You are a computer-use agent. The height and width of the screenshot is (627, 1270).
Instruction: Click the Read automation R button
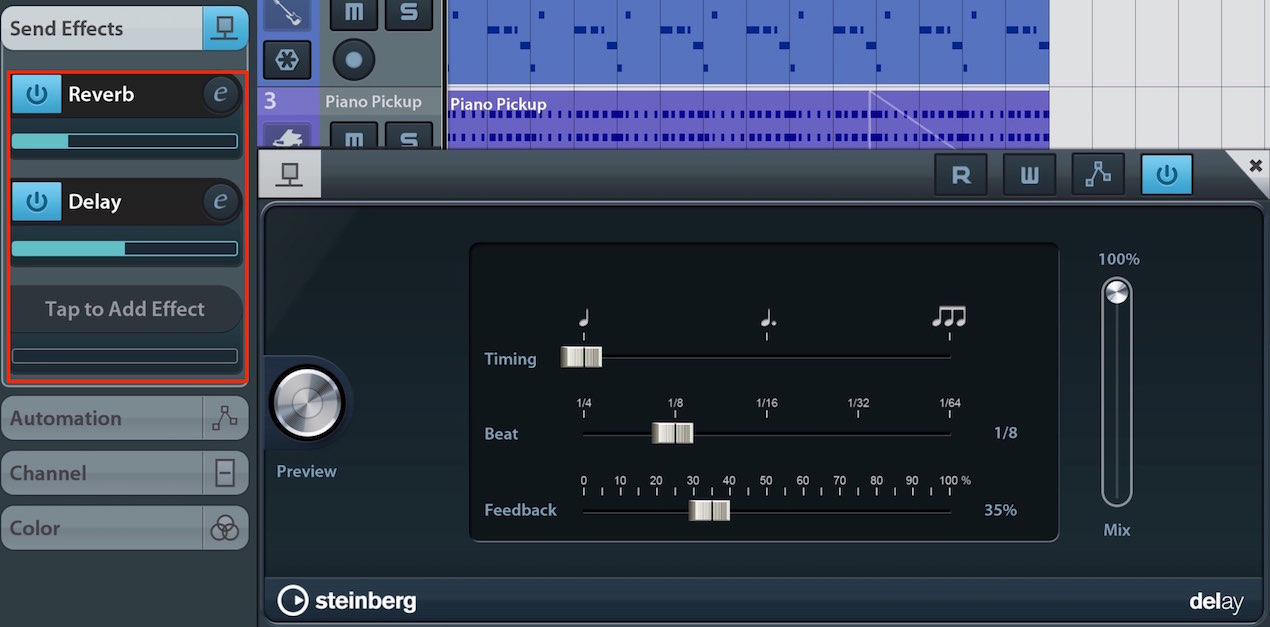(x=961, y=175)
